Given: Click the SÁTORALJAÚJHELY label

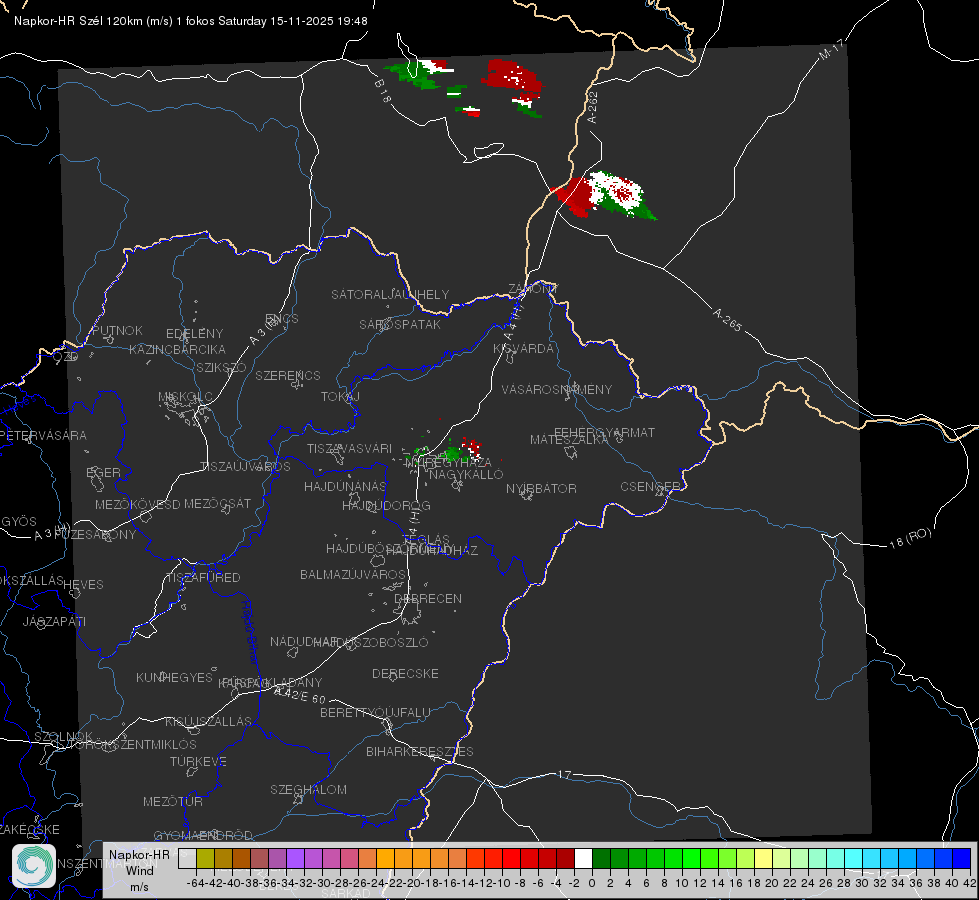Looking at the screenshot, I should (x=390, y=294).
